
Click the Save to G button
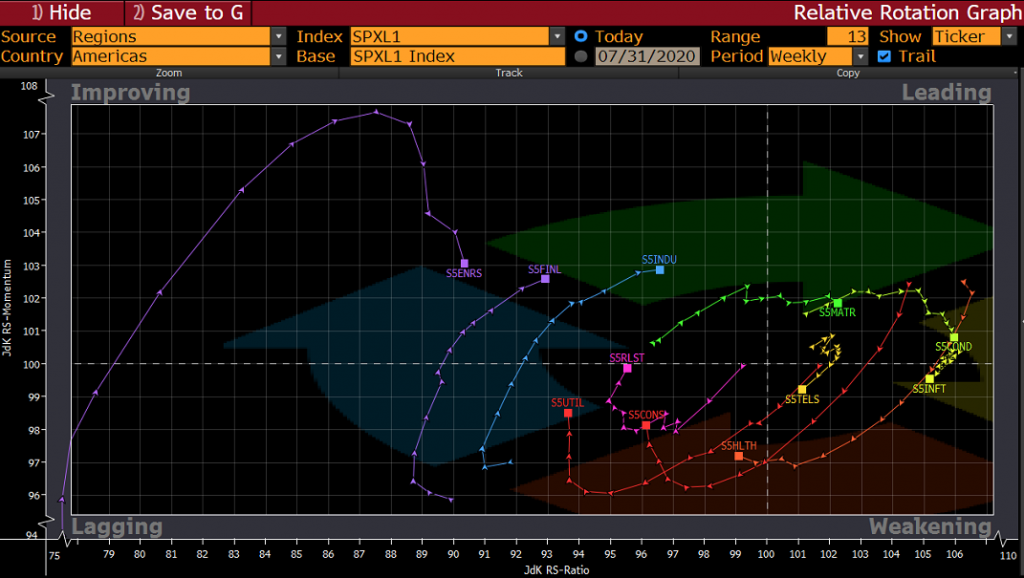click(x=188, y=13)
